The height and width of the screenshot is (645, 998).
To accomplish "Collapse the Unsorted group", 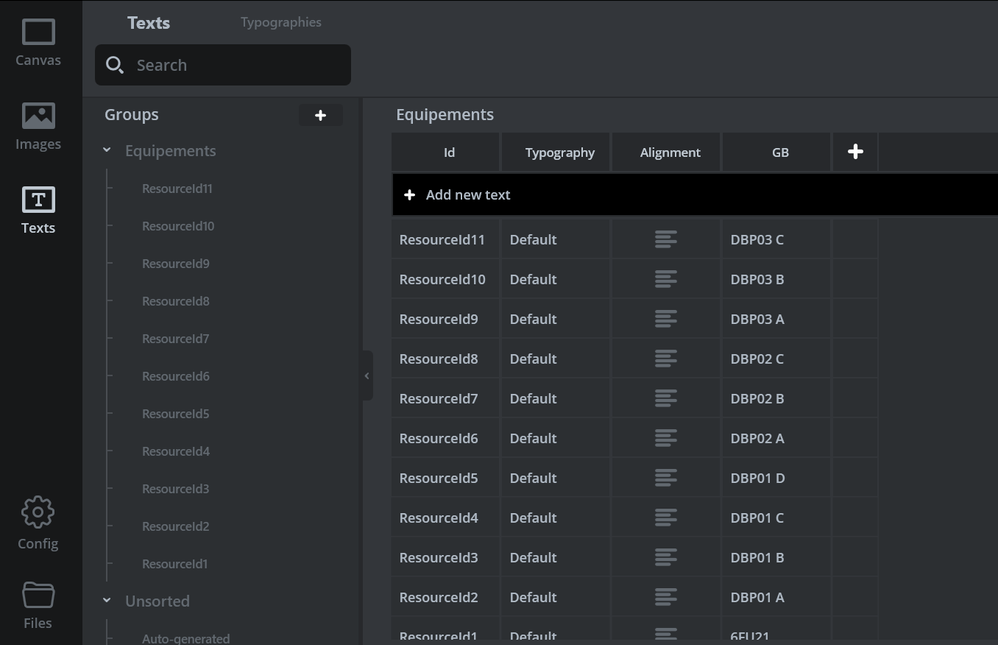I will pos(107,601).
